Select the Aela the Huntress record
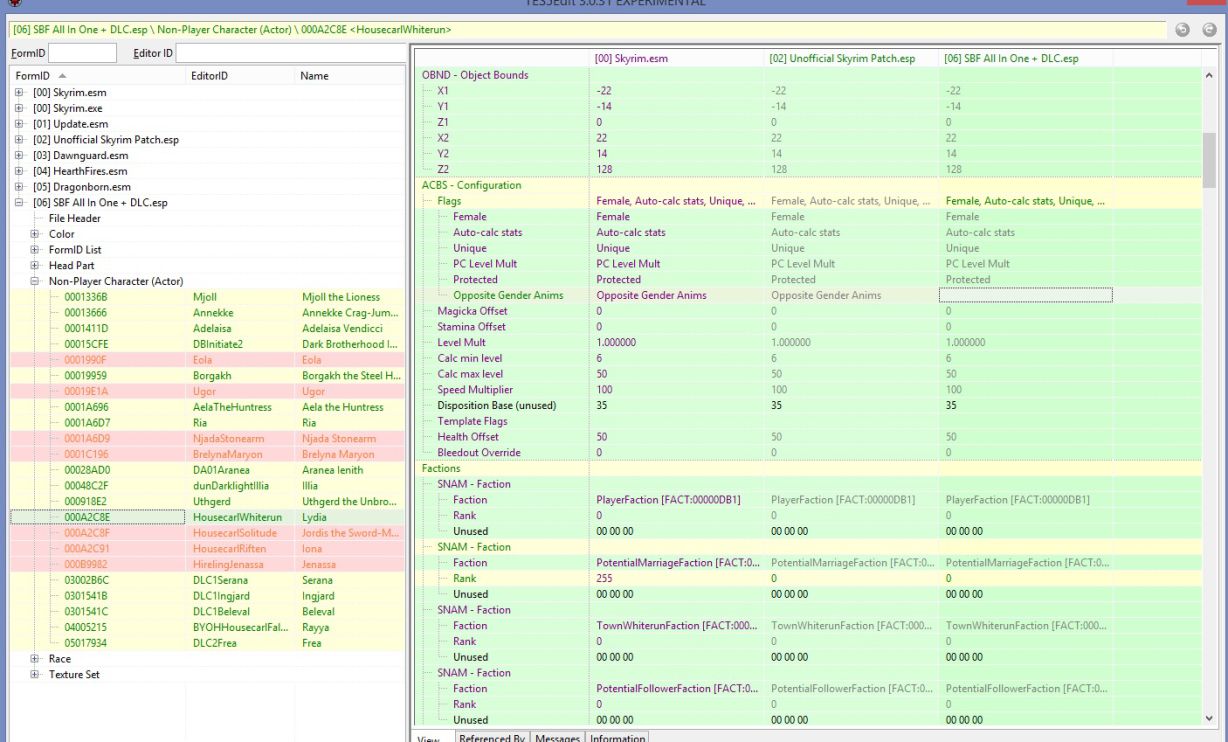Screen dimensions: 1228x742 207,407
